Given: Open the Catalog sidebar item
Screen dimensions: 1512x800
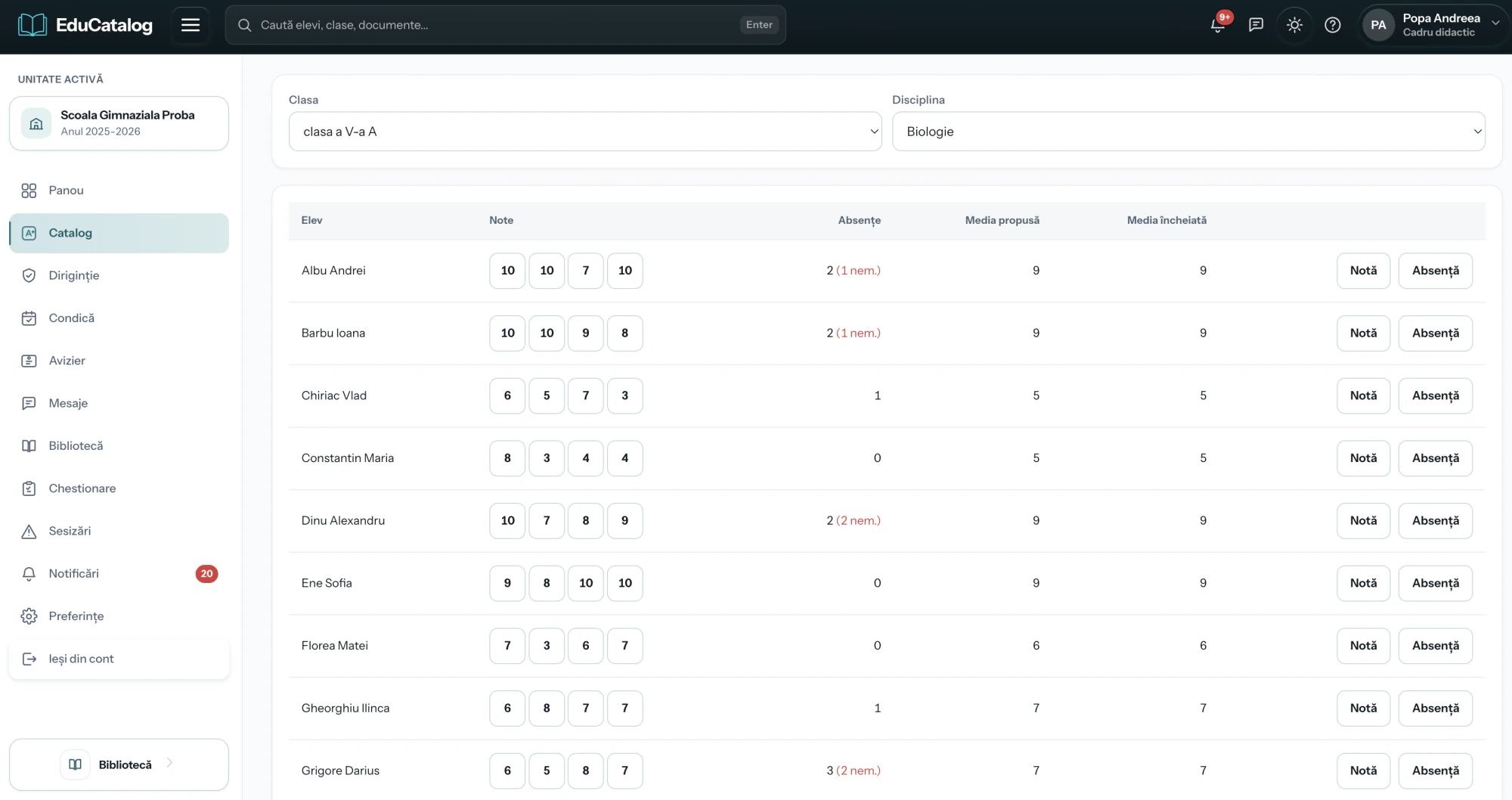Looking at the screenshot, I should 119,233.
